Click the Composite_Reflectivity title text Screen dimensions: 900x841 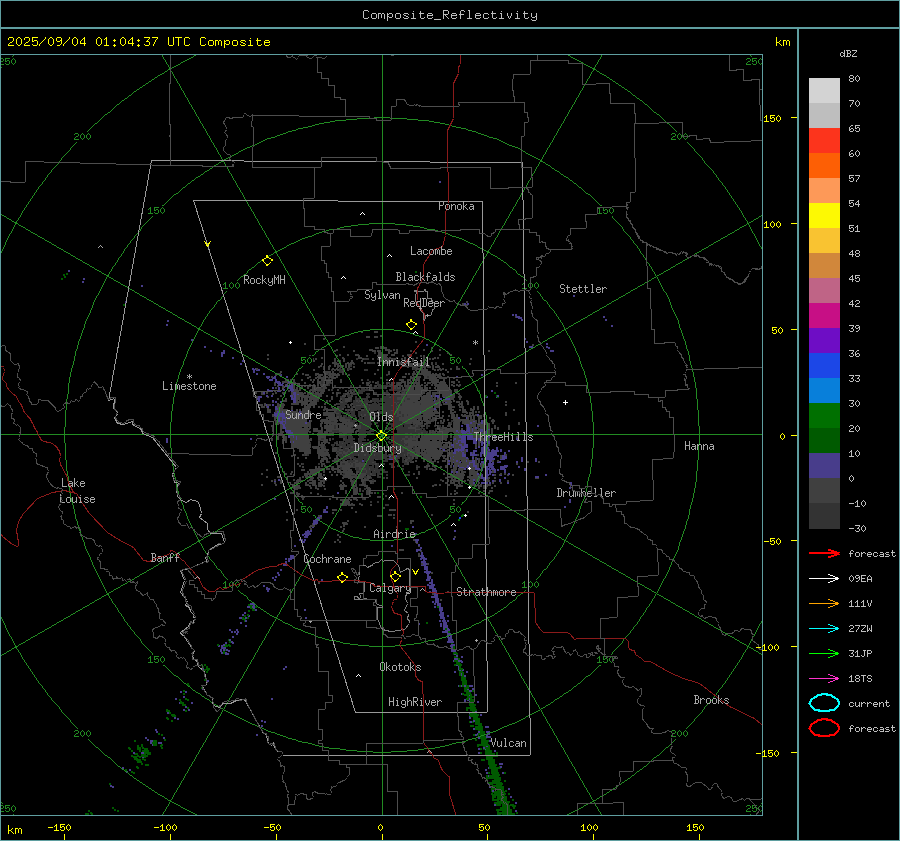point(449,15)
